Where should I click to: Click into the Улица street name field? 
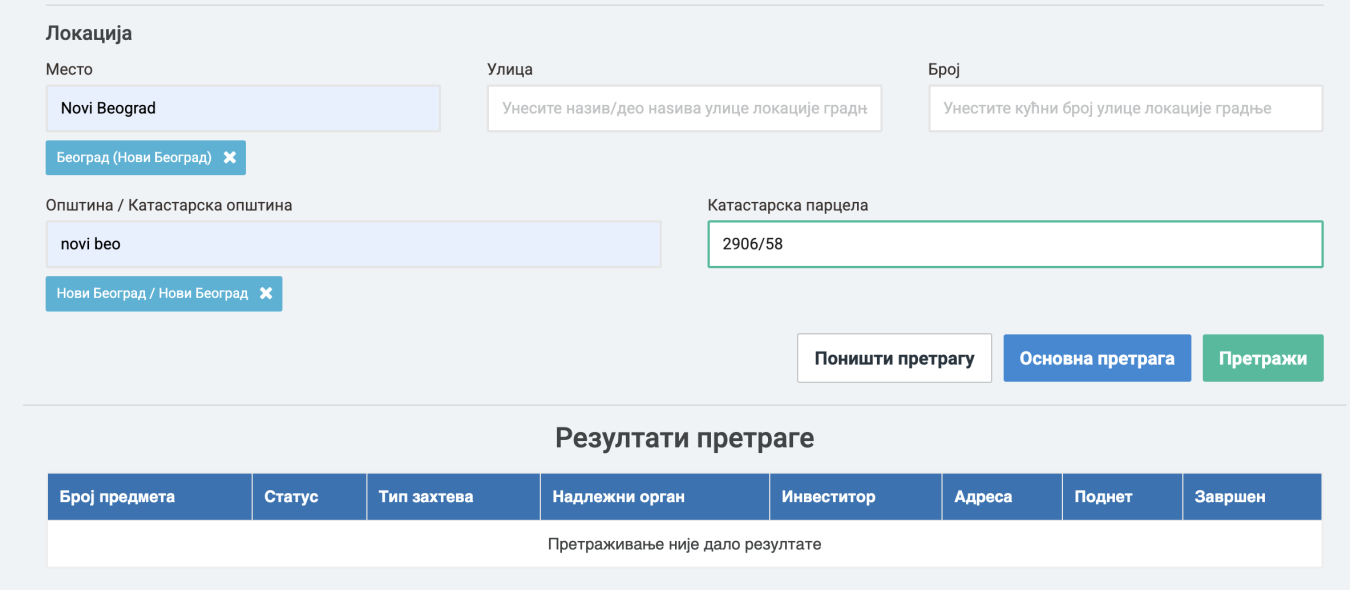pyautogui.click(x=684, y=108)
